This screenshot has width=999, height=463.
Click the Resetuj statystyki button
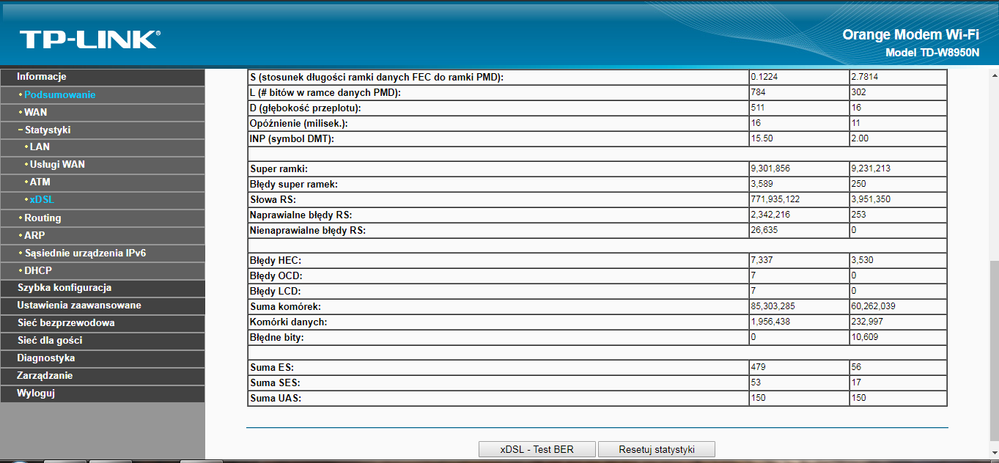656,449
